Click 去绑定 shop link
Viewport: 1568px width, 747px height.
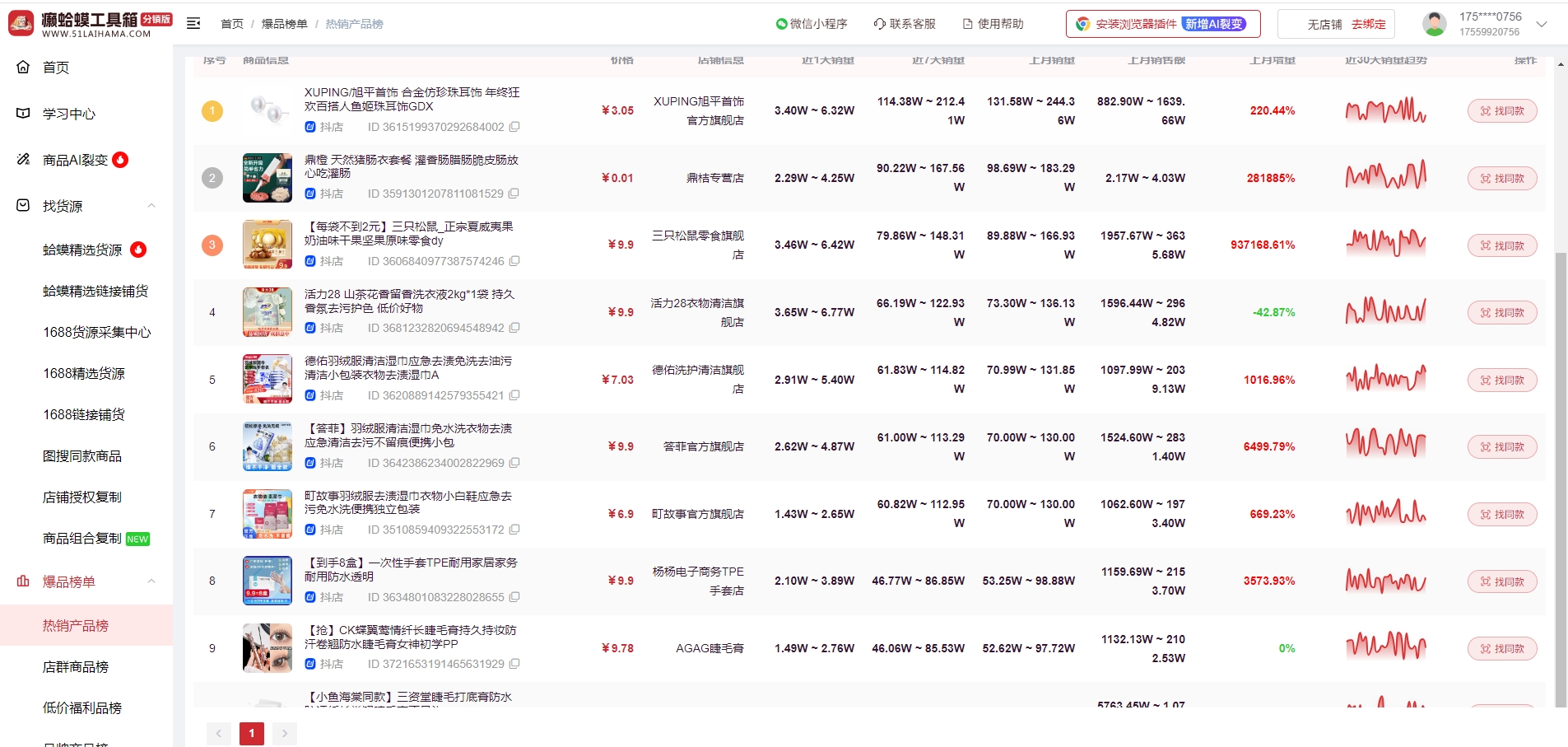[x=1369, y=24]
